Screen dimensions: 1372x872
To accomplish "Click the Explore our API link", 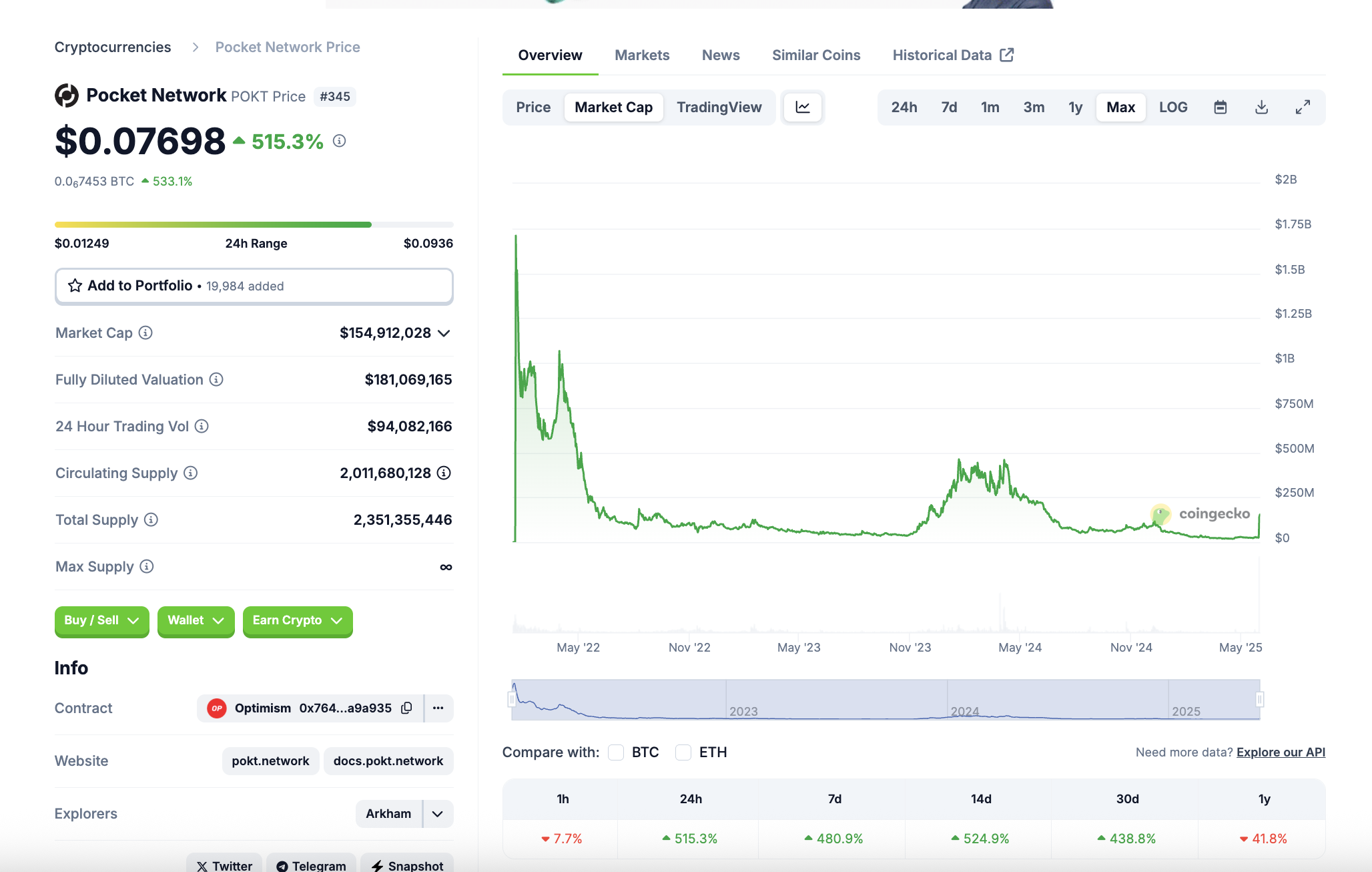I will tap(1280, 752).
